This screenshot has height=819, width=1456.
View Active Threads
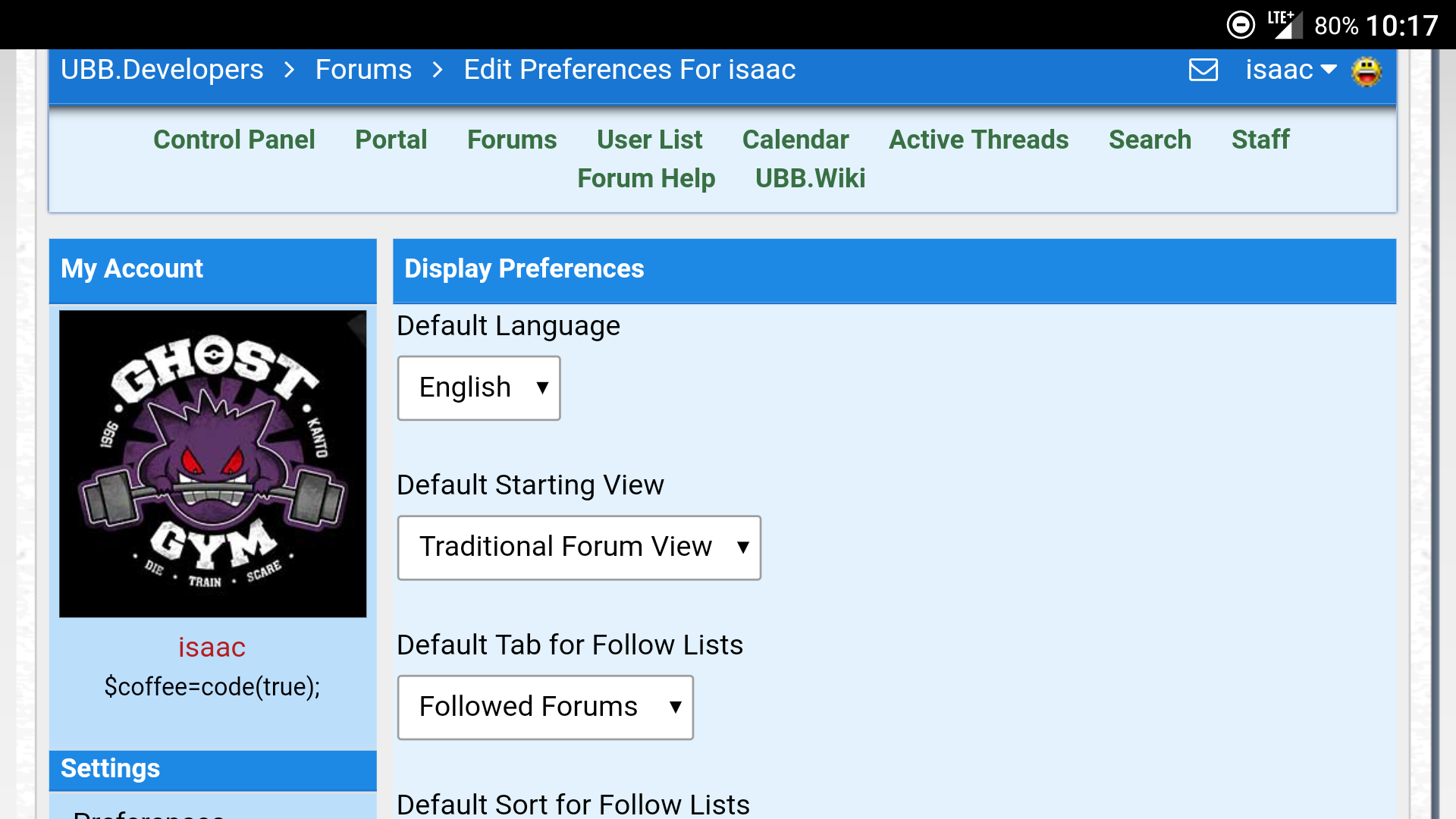[979, 140]
